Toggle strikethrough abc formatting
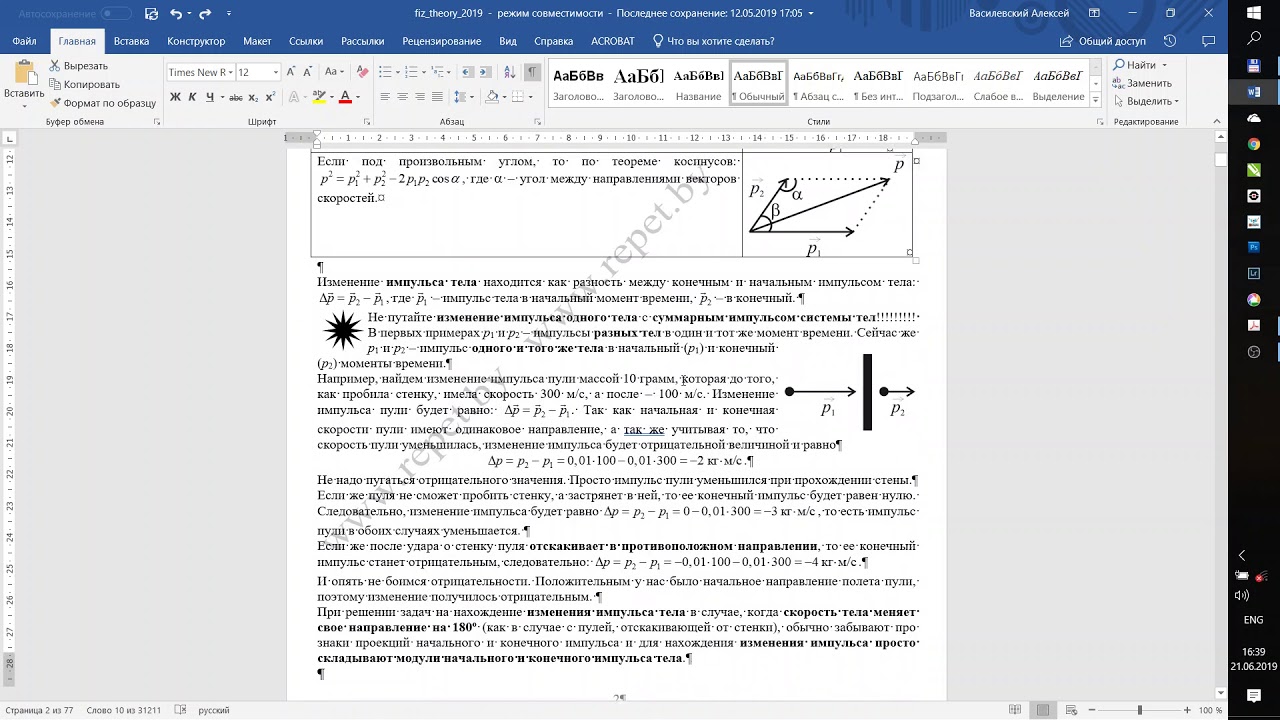 point(236,97)
